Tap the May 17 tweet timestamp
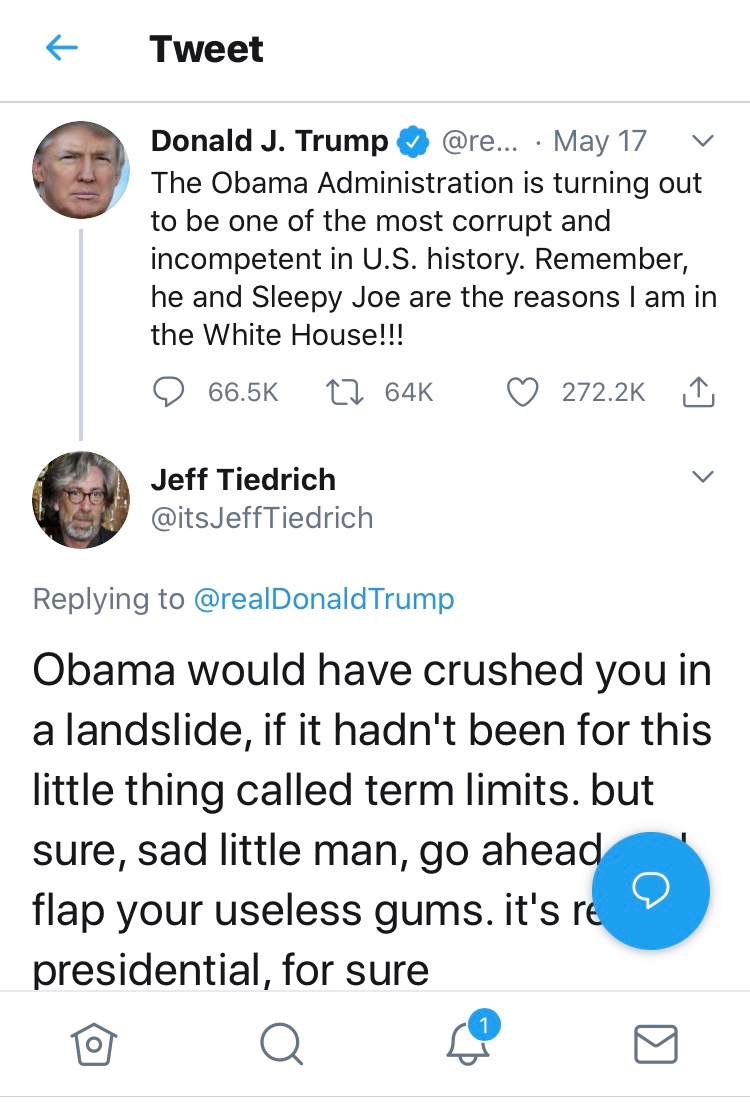 (x=600, y=141)
